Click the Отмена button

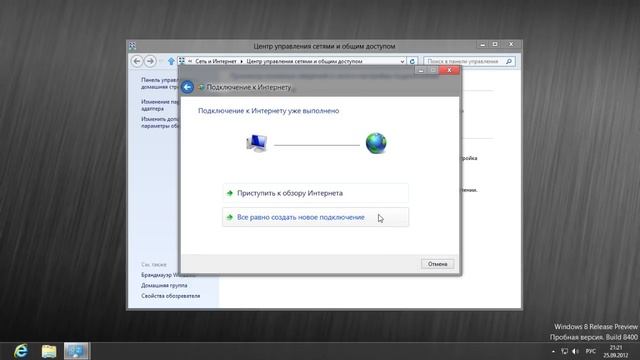click(437, 264)
